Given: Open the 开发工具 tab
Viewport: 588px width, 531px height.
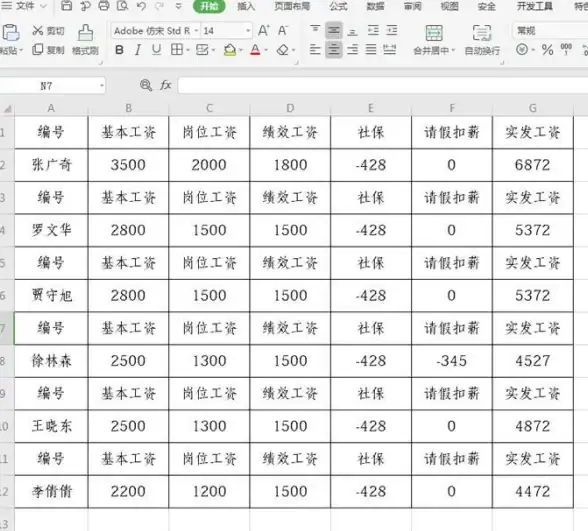Looking at the screenshot, I should coord(534,6).
